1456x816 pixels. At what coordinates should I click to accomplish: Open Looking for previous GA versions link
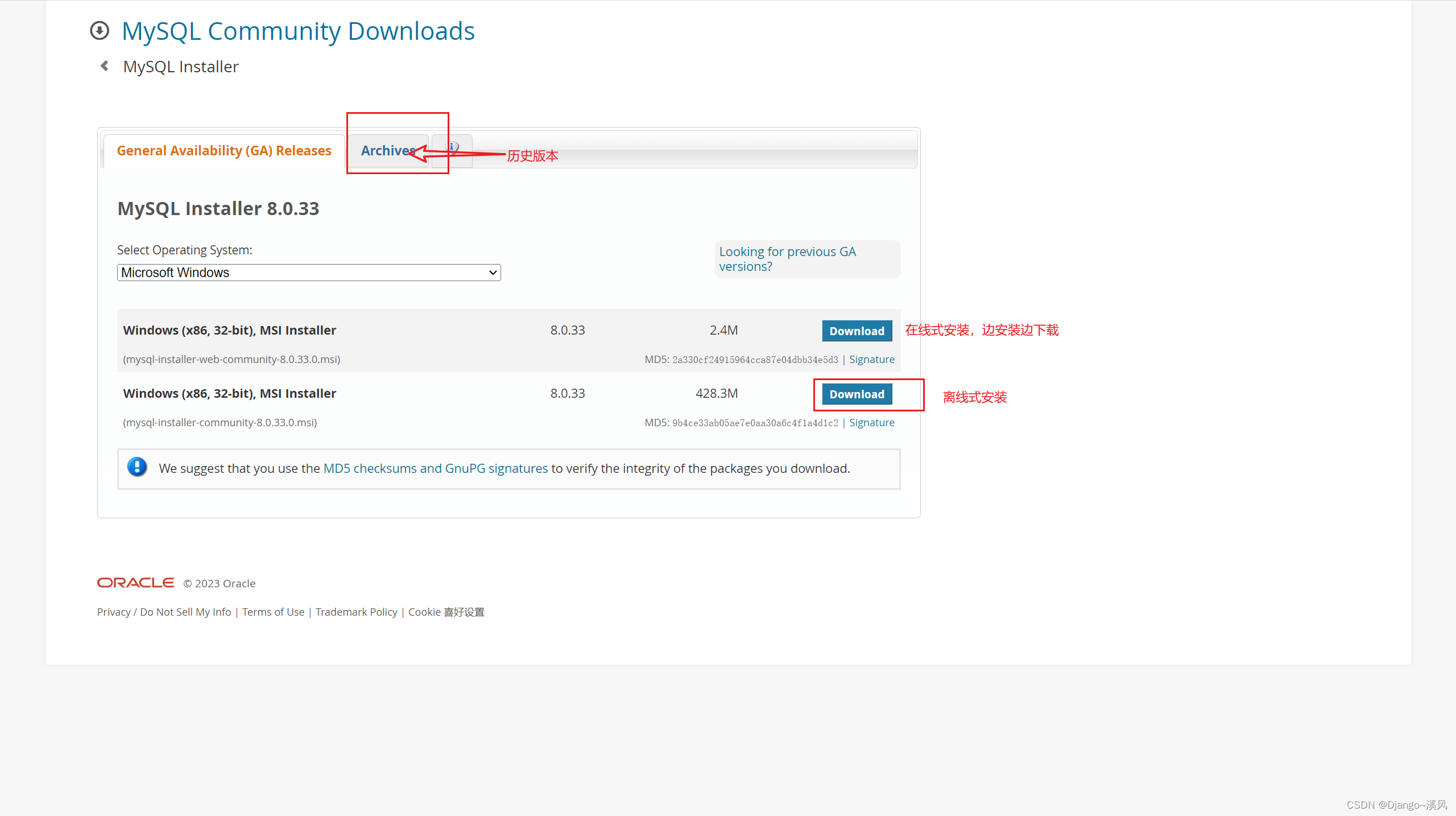[x=788, y=259]
